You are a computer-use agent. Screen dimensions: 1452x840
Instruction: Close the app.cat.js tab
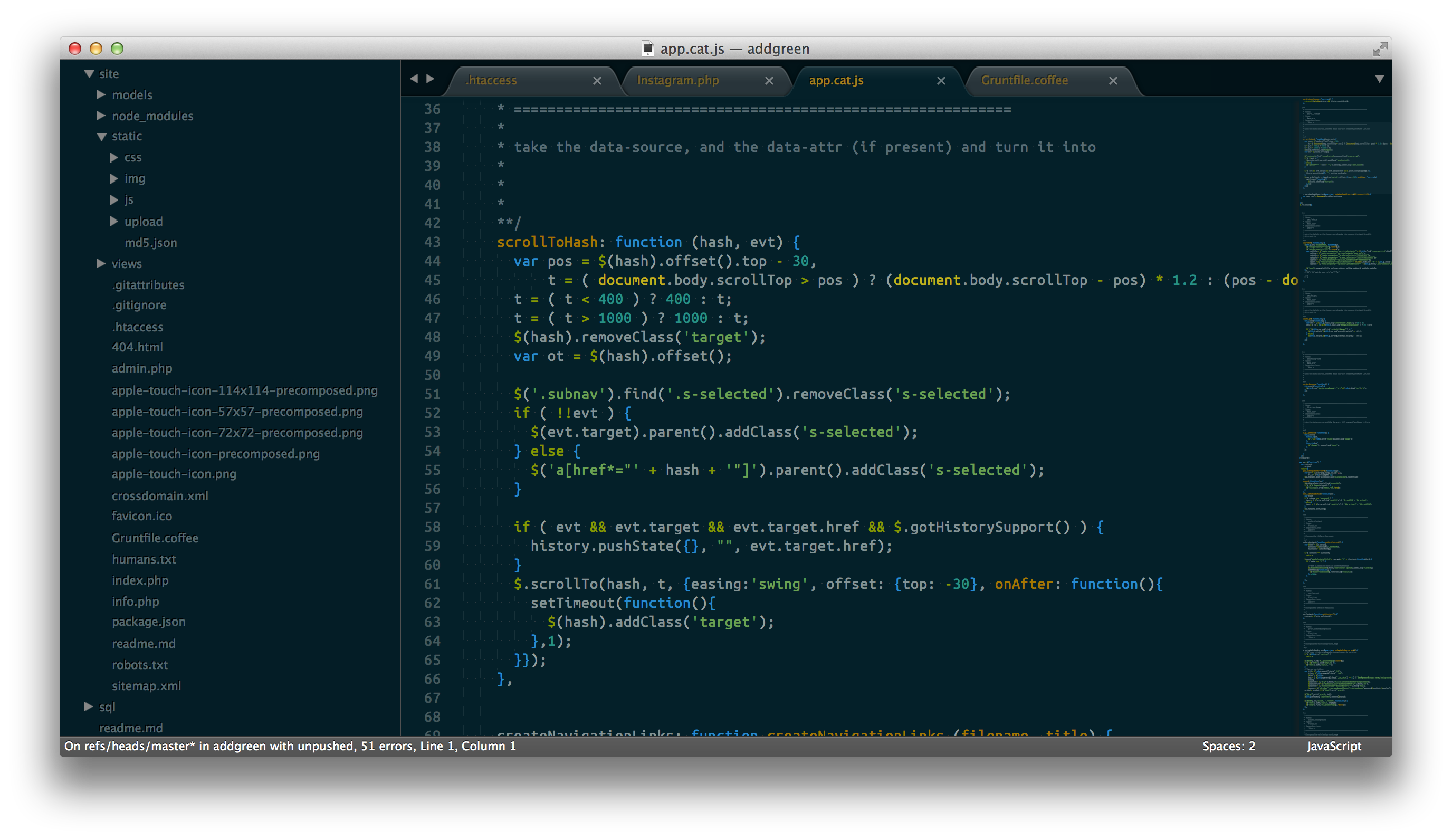click(x=941, y=81)
